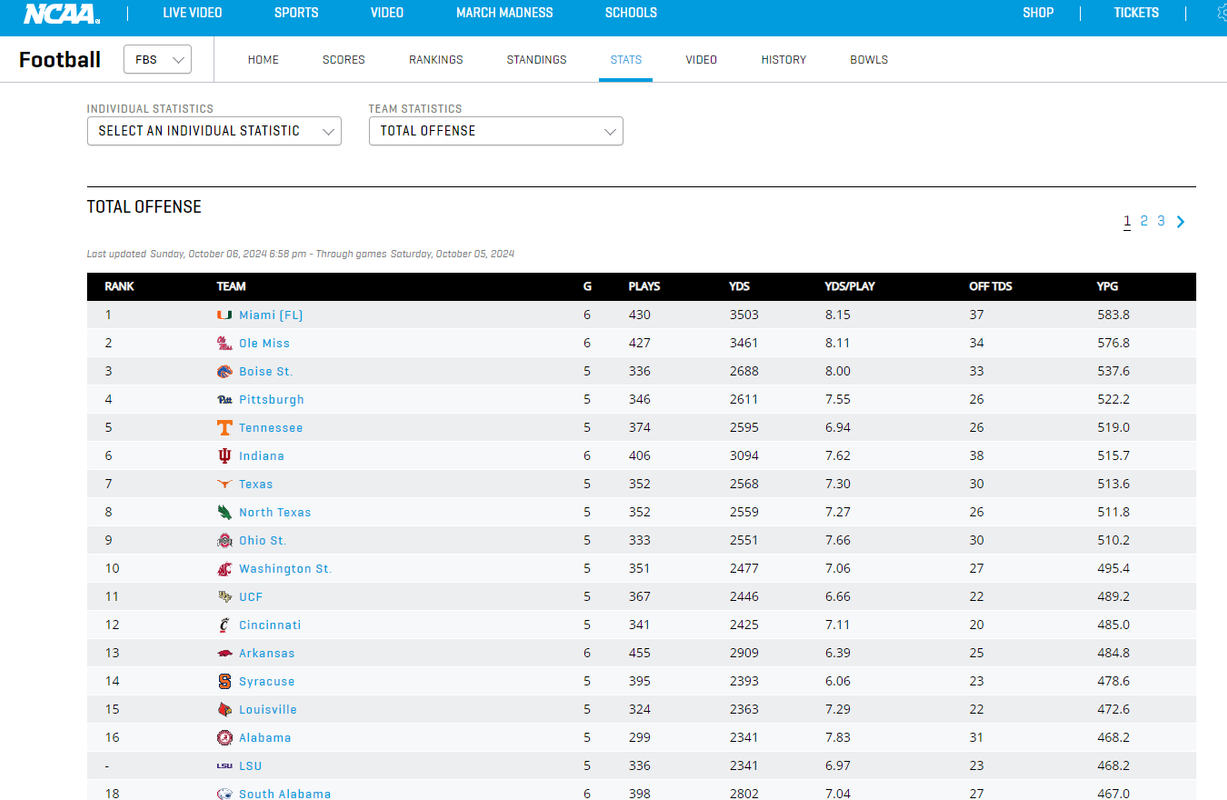Viewport: 1227px width, 800px height.
Task: Switch to the History tab
Action: pyautogui.click(x=783, y=60)
